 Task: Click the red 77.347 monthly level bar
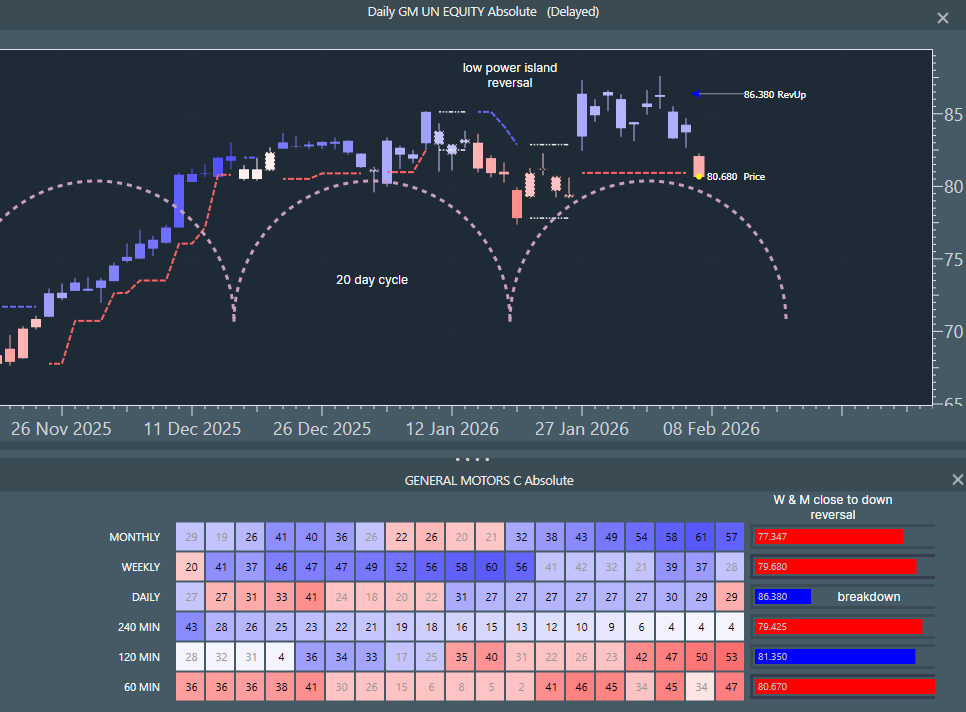[x=829, y=536]
